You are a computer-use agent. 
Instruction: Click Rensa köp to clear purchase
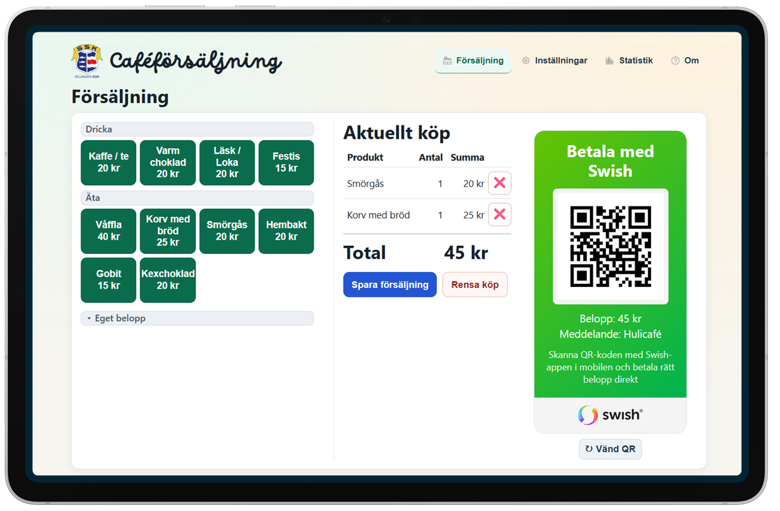point(475,285)
